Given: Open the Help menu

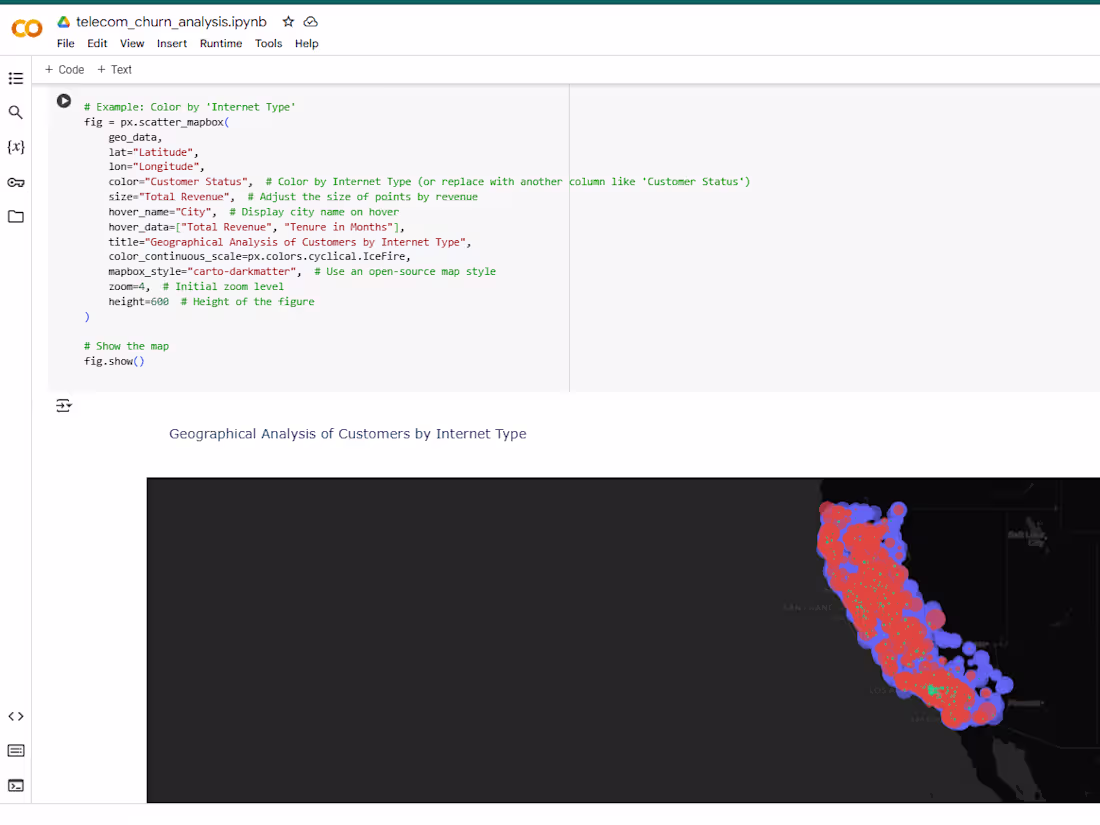Looking at the screenshot, I should (x=307, y=43).
